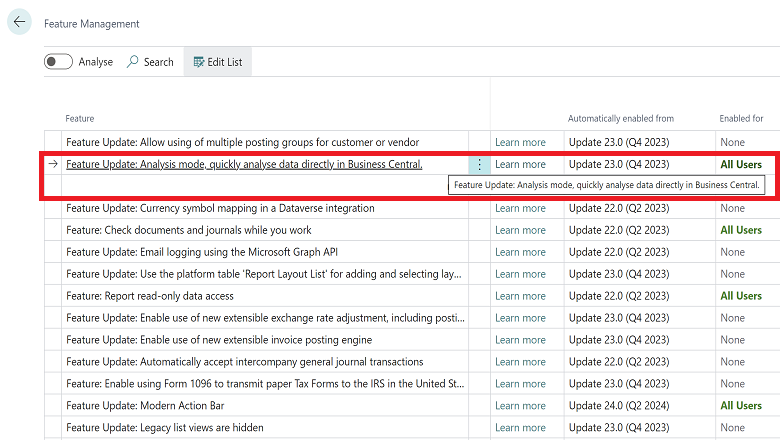Select 'Email logging using the Microsoft Graph API'
780x440 pixels.
pos(202,252)
